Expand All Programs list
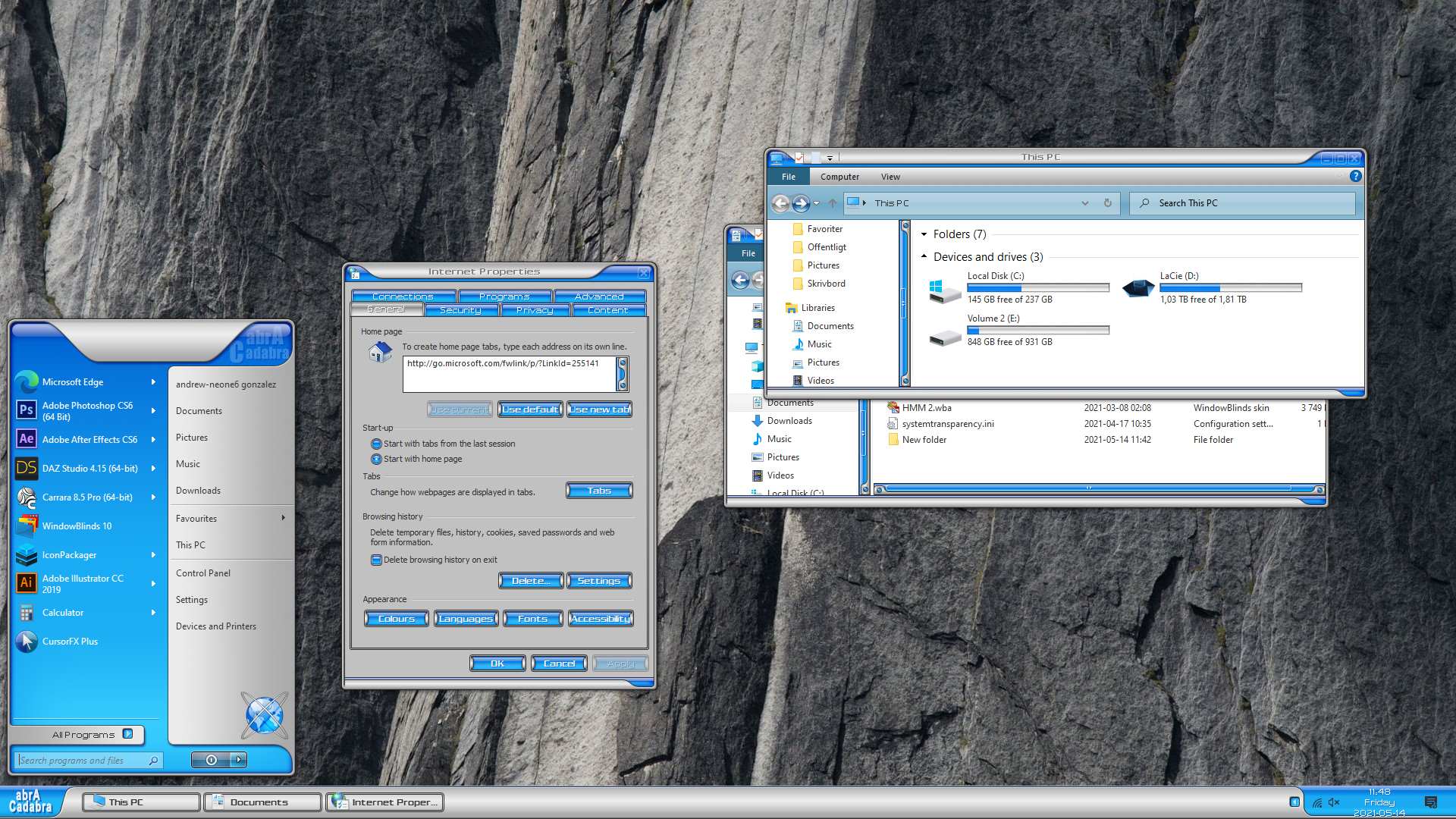 click(77, 734)
